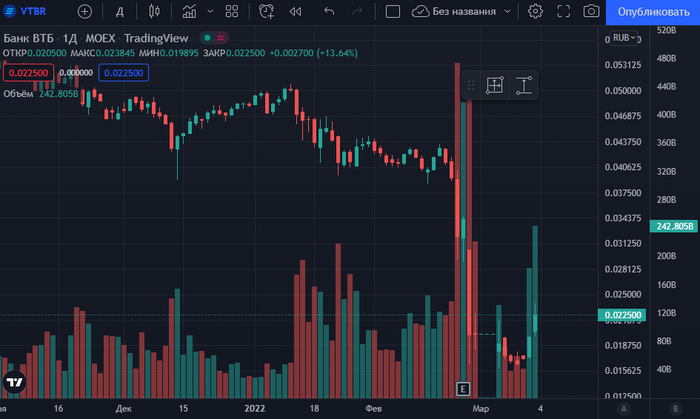
Task: Take a chart snapshot with camera
Action: coord(591,11)
